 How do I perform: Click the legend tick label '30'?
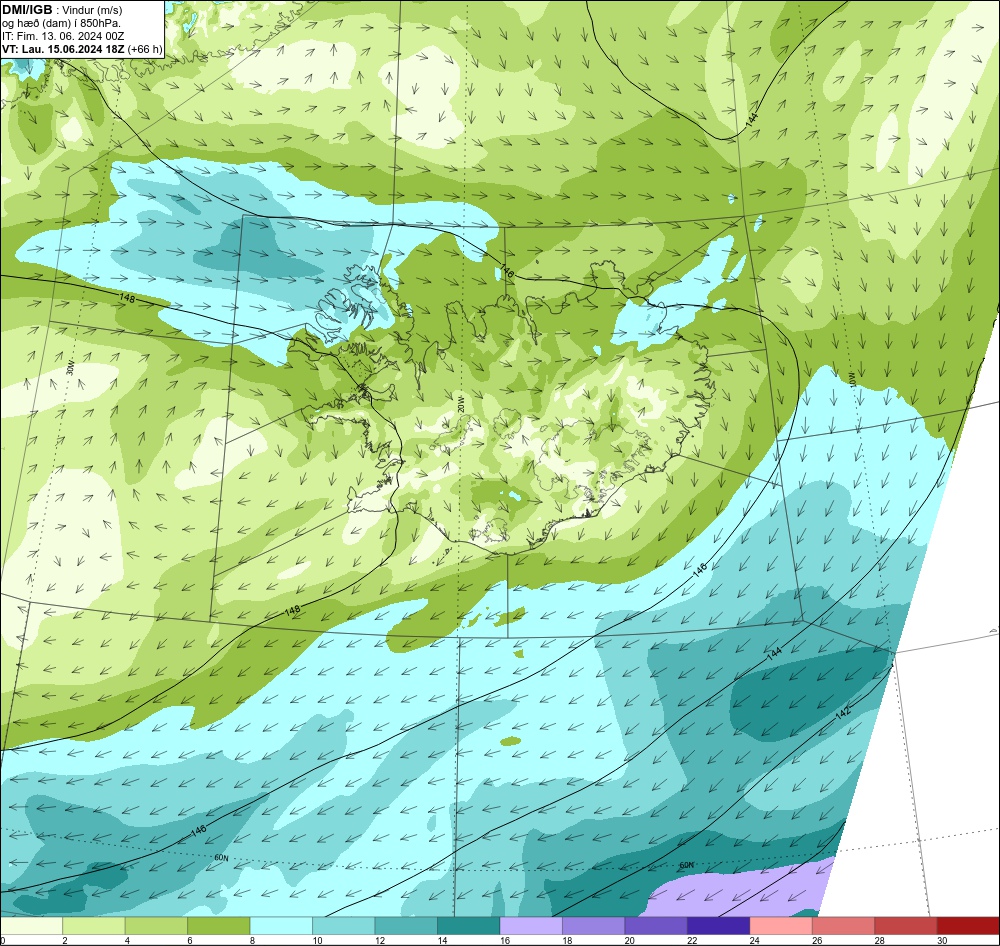click(942, 940)
